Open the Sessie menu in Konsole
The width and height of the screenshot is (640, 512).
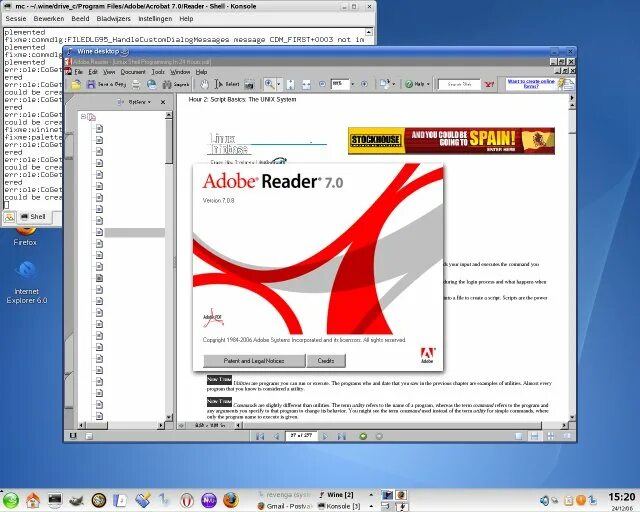(x=16, y=19)
